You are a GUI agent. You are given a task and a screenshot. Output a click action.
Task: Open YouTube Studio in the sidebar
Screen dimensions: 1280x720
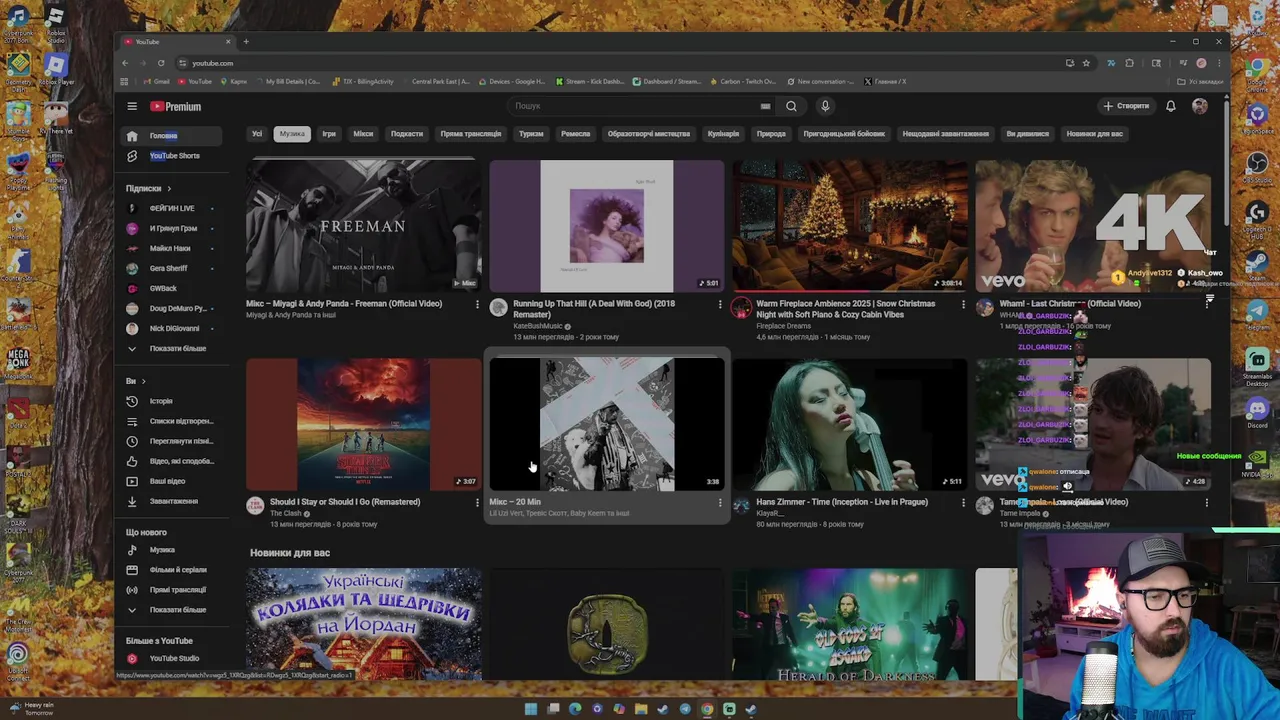pos(171,658)
